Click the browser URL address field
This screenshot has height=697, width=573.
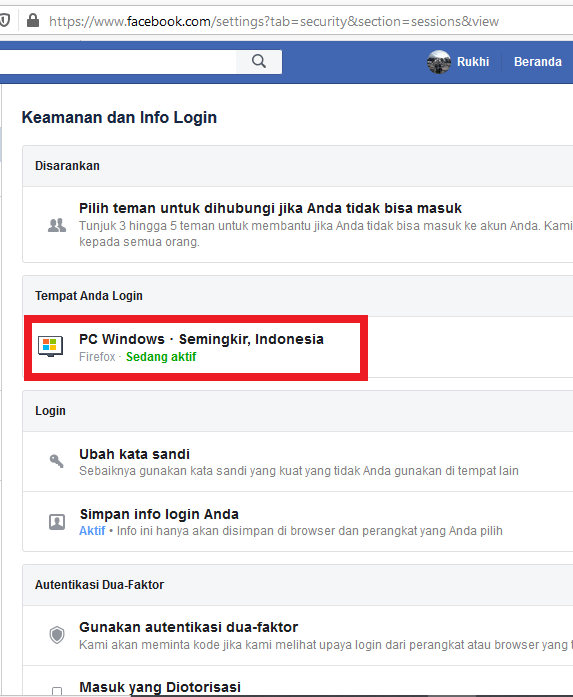pos(274,21)
